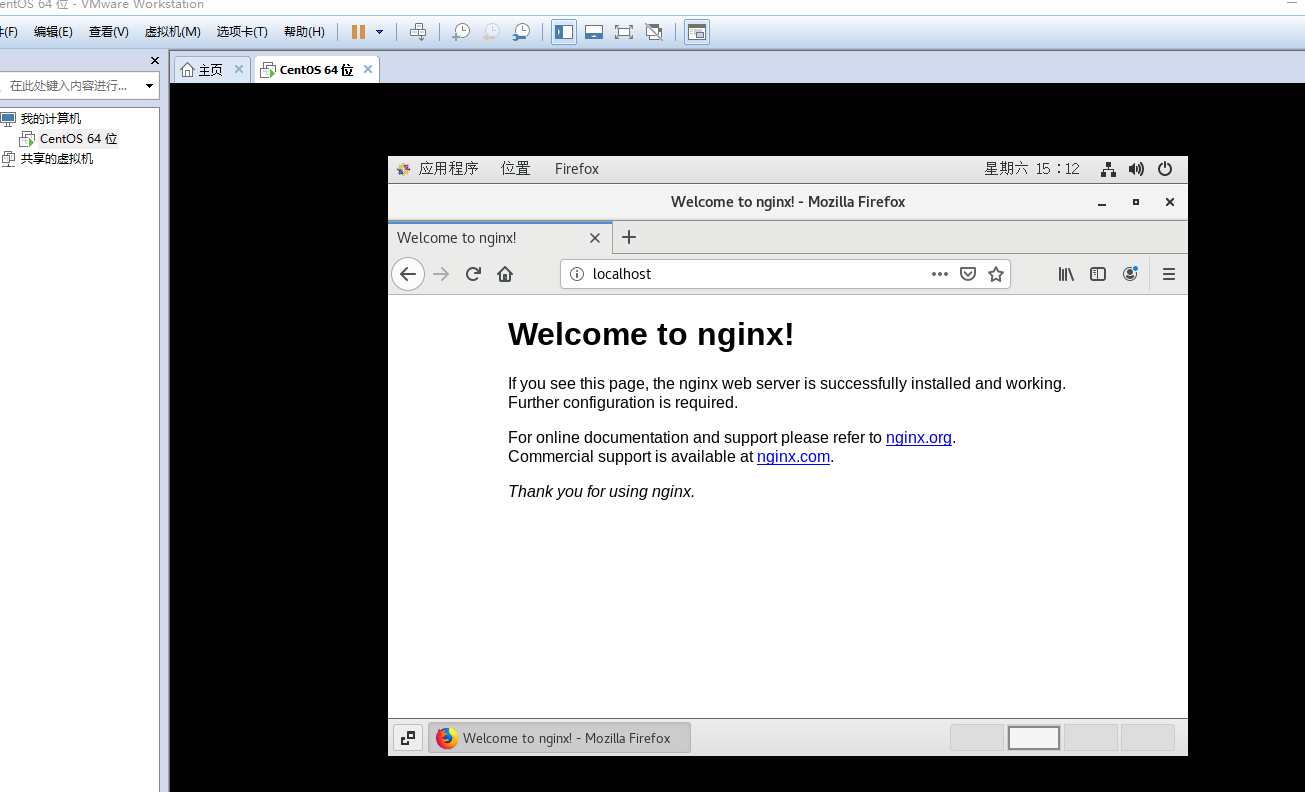Switch to Unity mode
Viewport: 1305px width, 792px height.
(654, 32)
